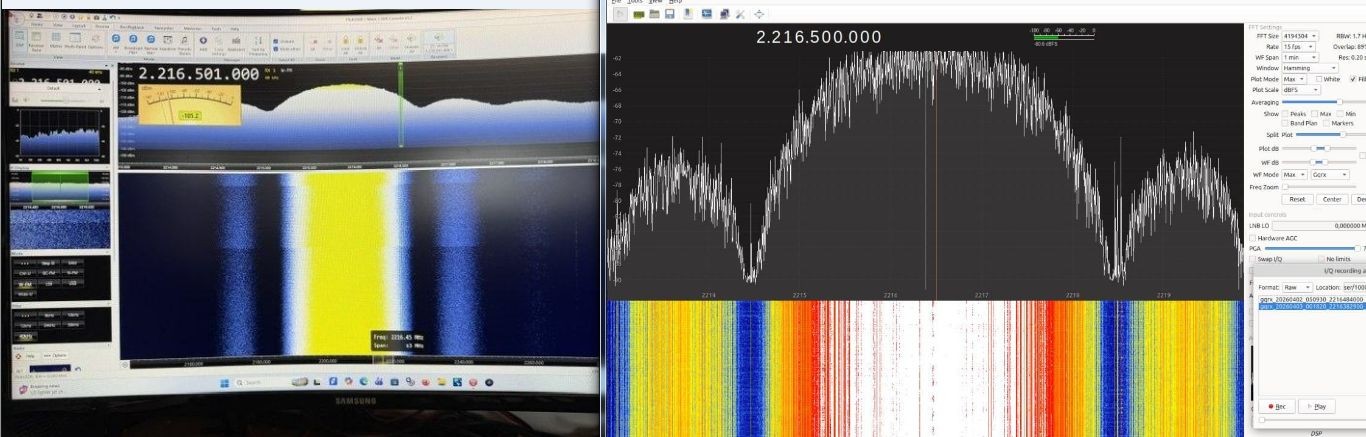Click the I/Q playback position slider
1366x437 pixels.
[1310, 420]
